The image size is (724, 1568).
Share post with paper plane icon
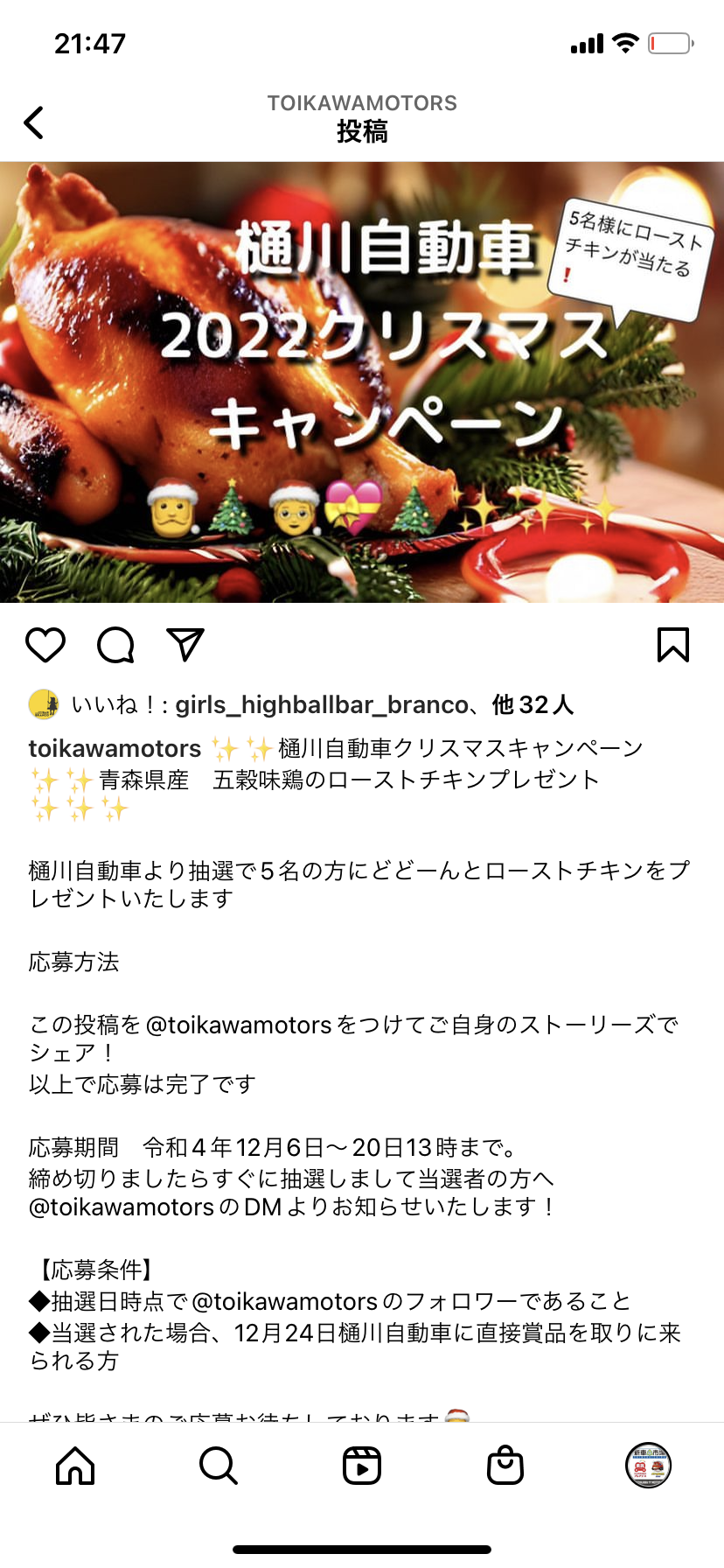(185, 645)
